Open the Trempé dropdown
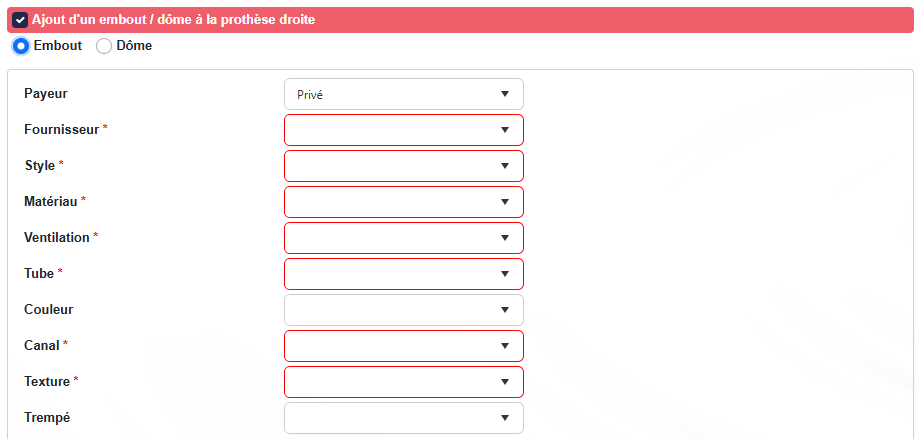 point(404,418)
